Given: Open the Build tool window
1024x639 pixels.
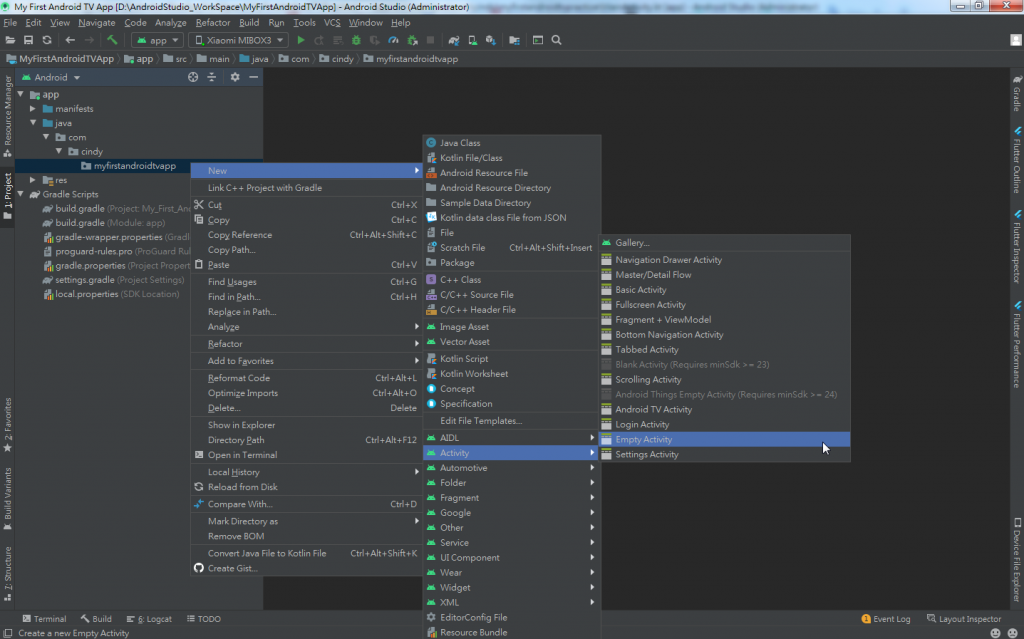Looking at the screenshot, I should point(96,619).
